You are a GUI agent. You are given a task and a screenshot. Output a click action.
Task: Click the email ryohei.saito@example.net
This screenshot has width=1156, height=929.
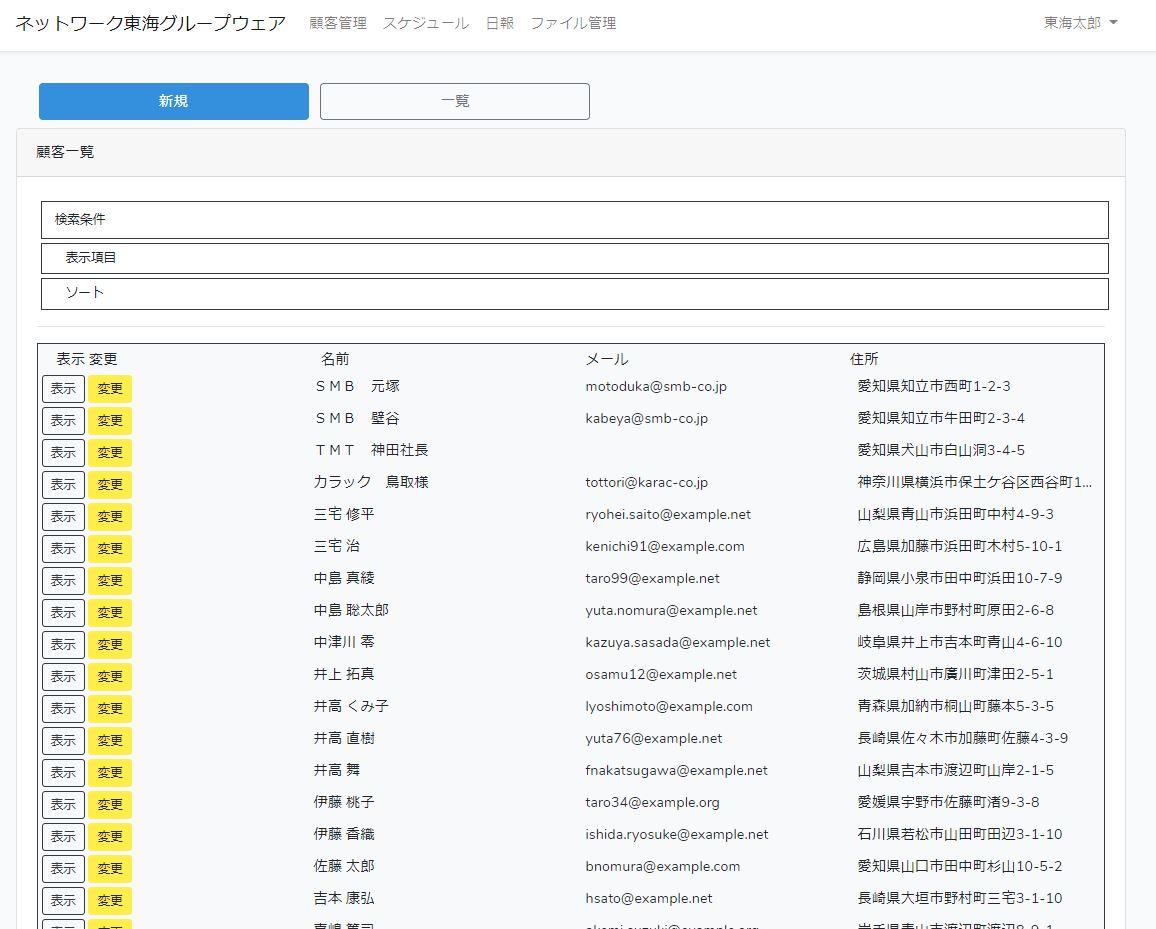tap(668, 515)
